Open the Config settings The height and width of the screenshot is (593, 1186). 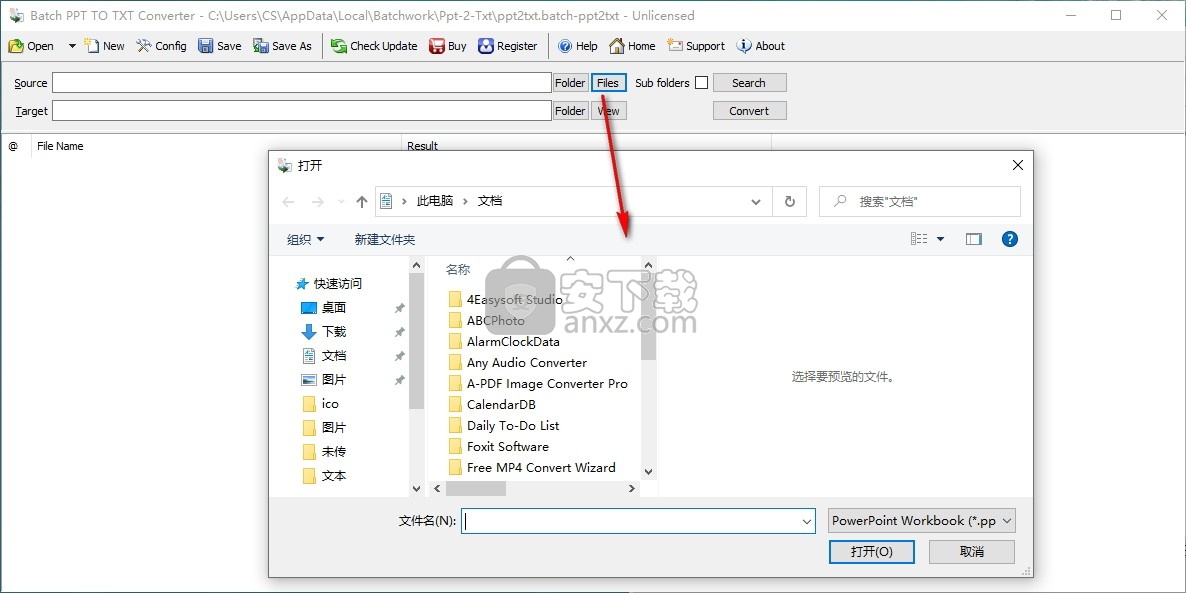[x=161, y=46]
